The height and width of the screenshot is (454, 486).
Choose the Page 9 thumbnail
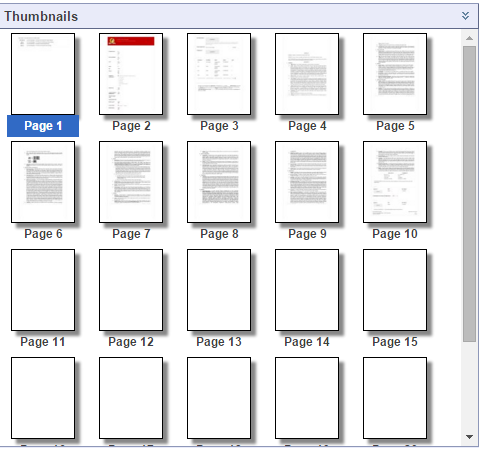coord(307,182)
